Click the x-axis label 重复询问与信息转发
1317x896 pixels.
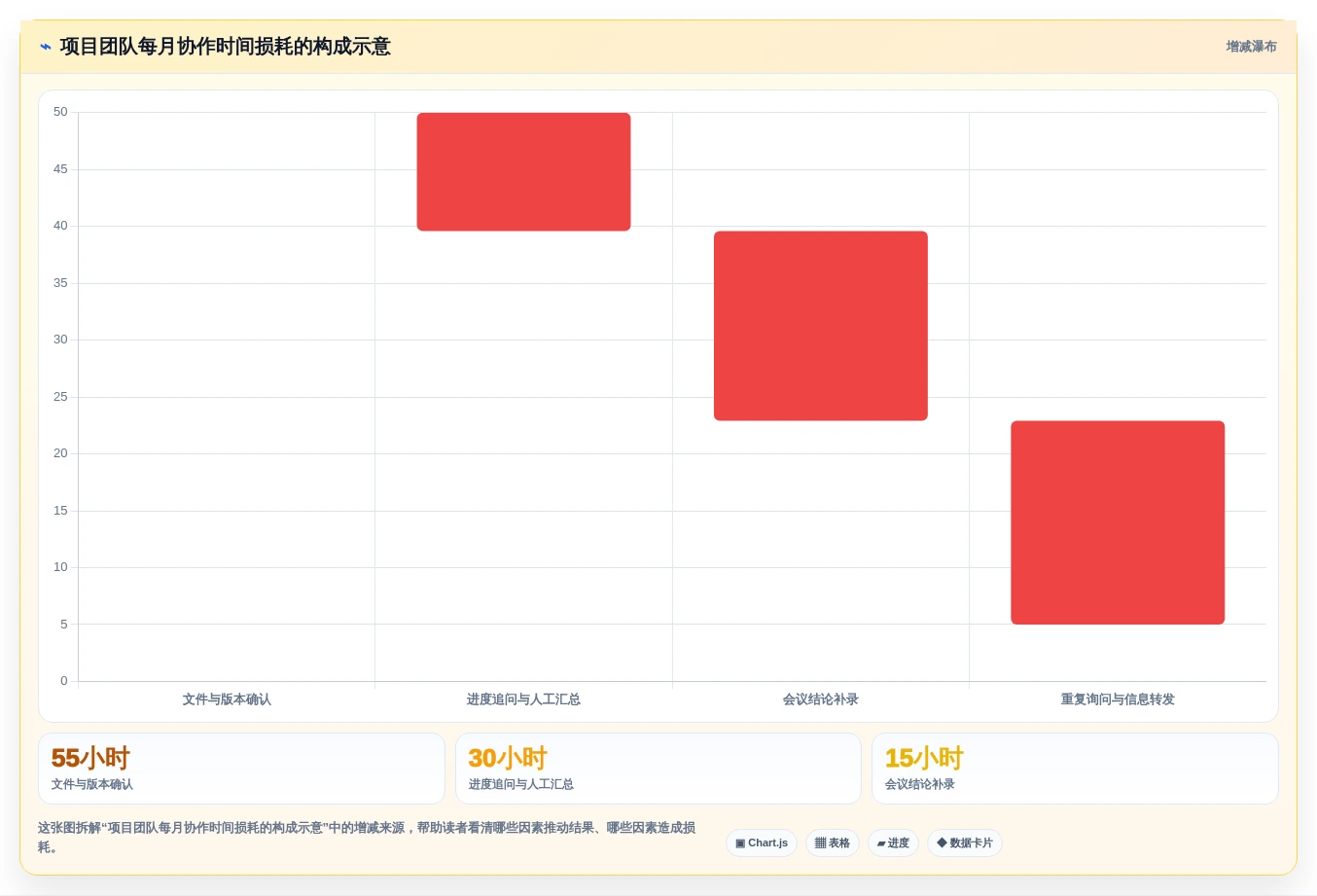1118,699
